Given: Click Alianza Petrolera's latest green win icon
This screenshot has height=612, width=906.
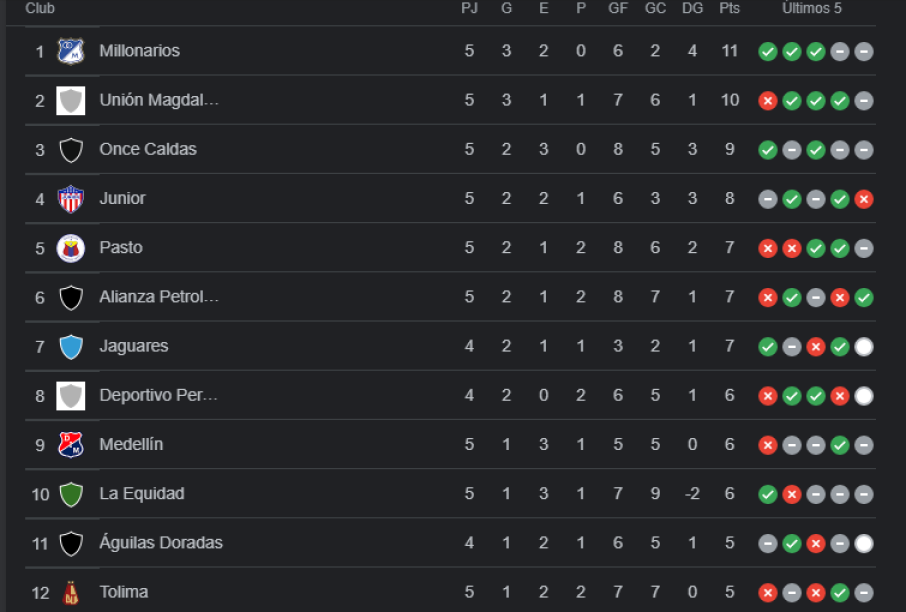Looking at the screenshot, I should tap(864, 297).
